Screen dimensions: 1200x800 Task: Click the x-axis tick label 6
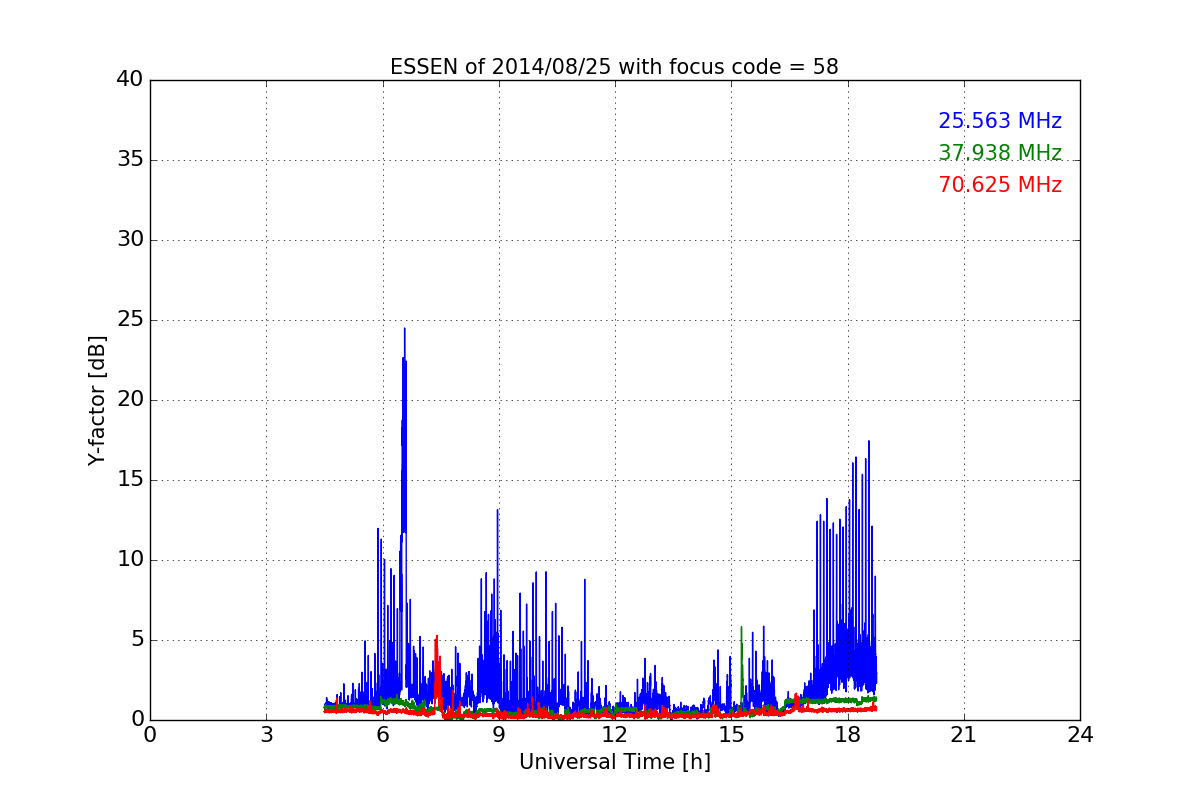click(x=382, y=735)
